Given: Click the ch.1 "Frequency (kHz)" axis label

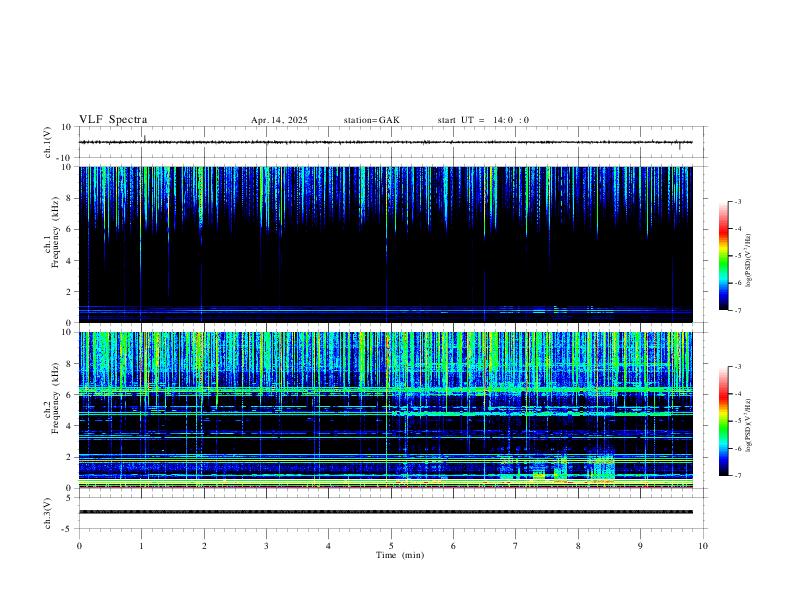Looking at the screenshot, I should 55,232.
